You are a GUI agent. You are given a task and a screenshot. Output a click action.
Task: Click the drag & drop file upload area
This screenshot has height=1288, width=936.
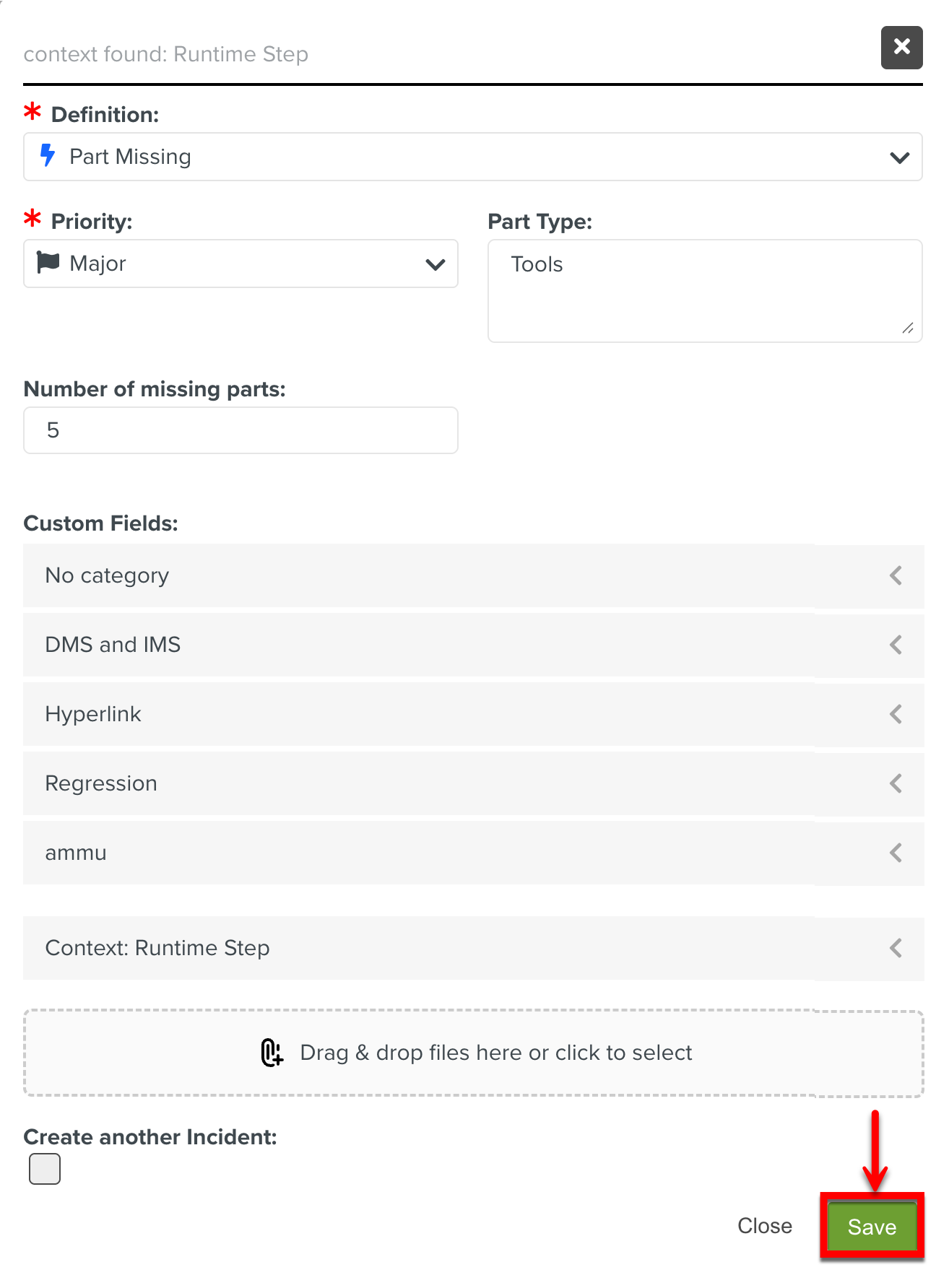click(x=473, y=1053)
